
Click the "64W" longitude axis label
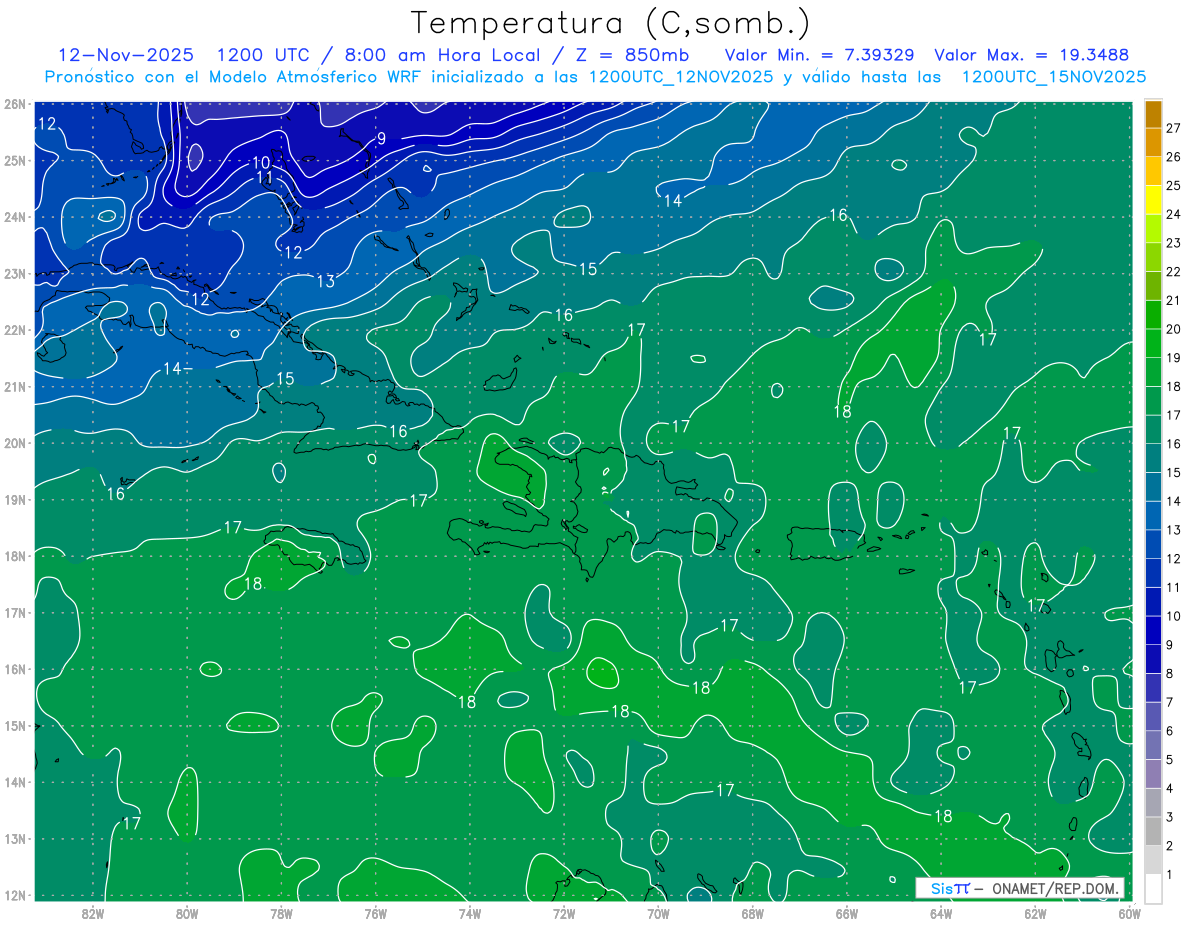point(940,913)
